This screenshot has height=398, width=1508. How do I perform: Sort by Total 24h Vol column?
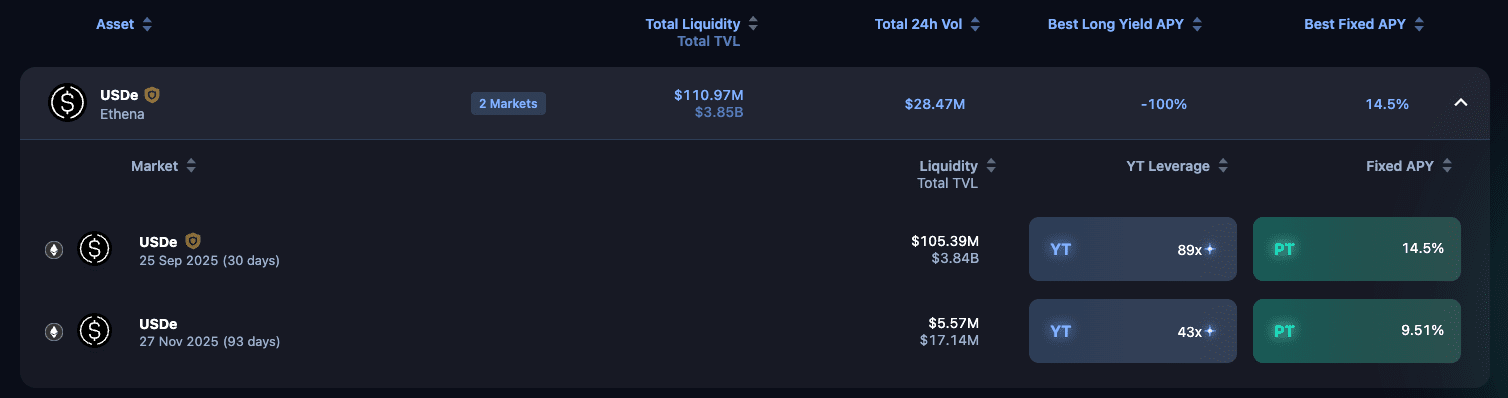coord(927,24)
